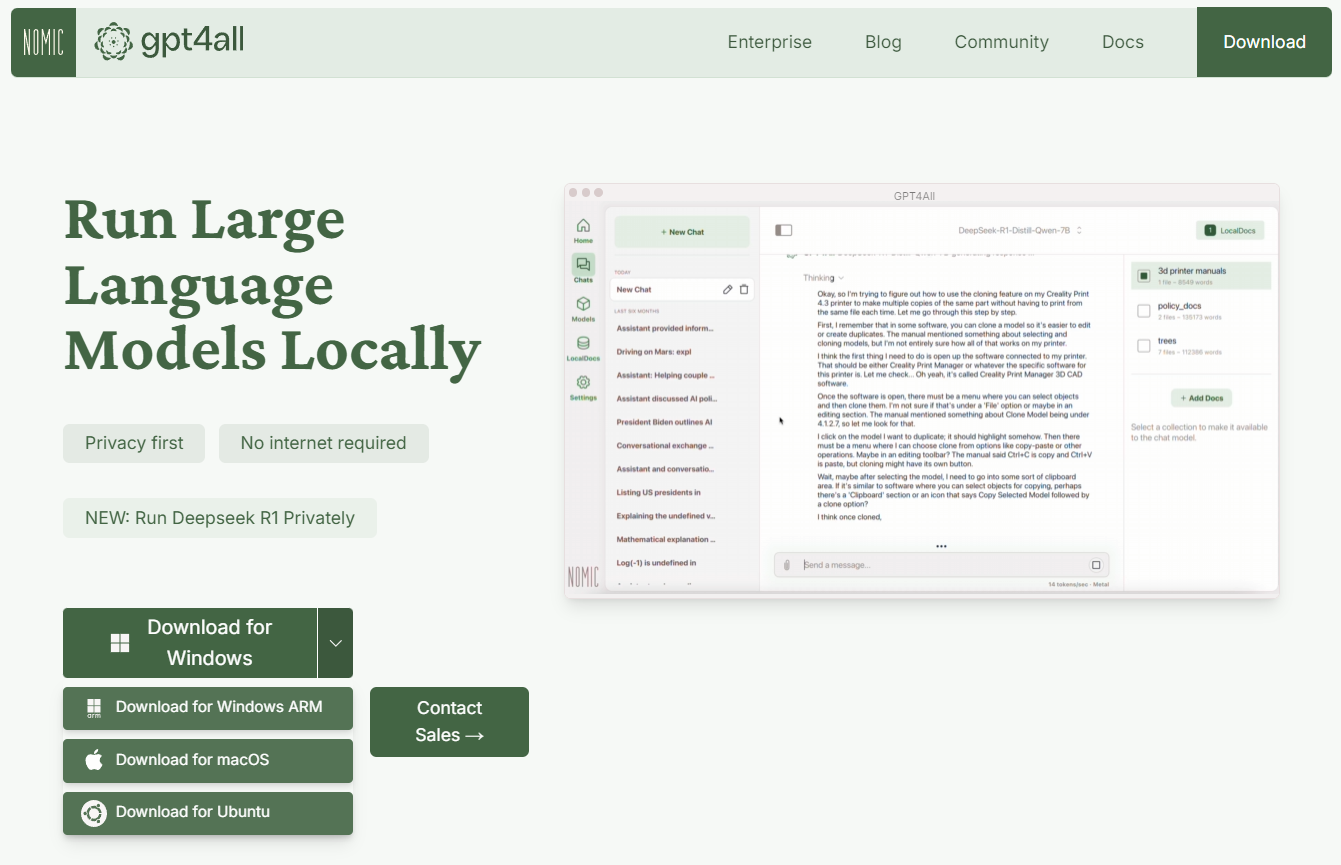Check the trees collection checkbox
This screenshot has height=865, width=1341.
click(1144, 346)
